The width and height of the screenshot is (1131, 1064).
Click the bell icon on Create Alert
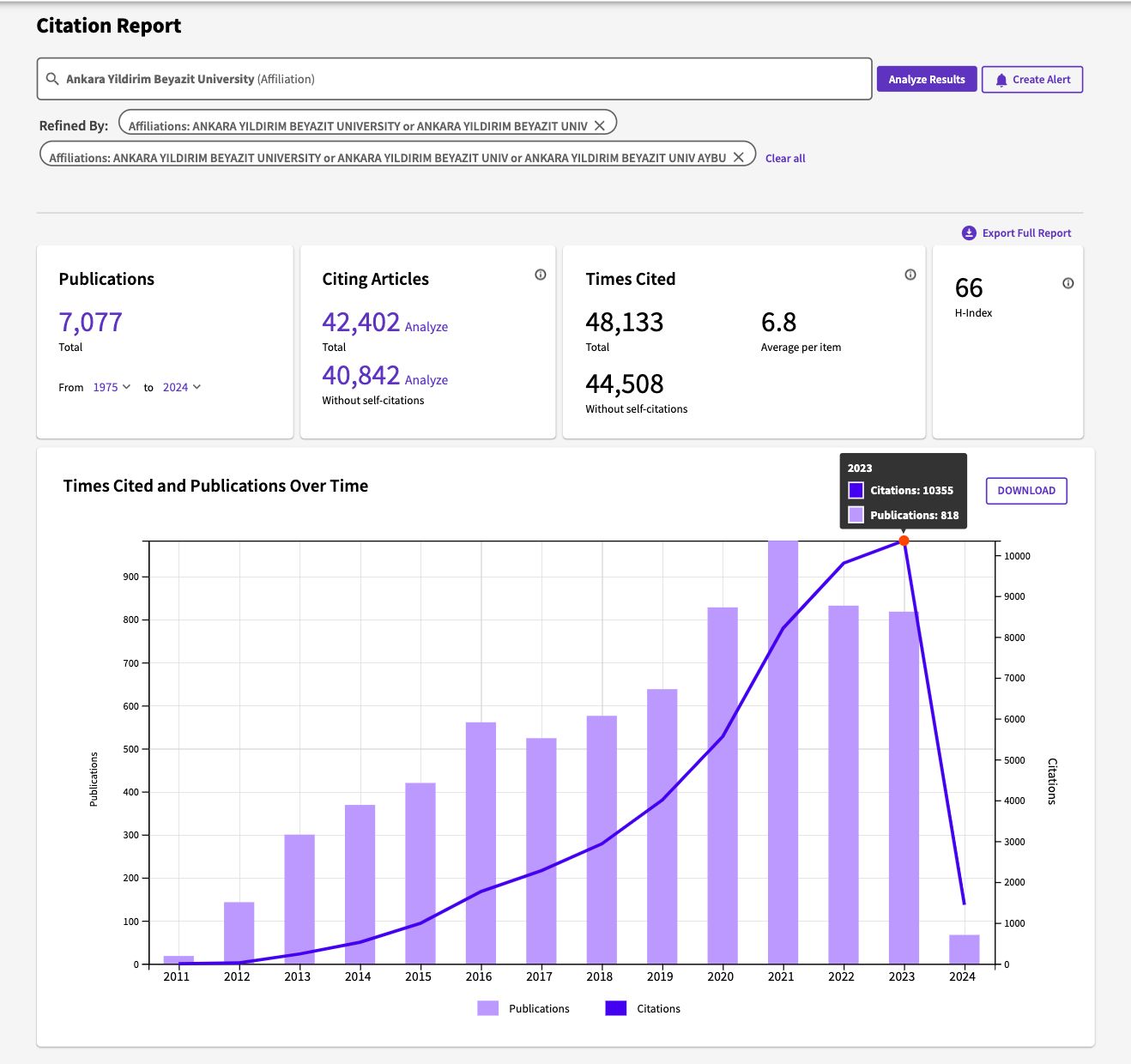[x=1001, y=80]
